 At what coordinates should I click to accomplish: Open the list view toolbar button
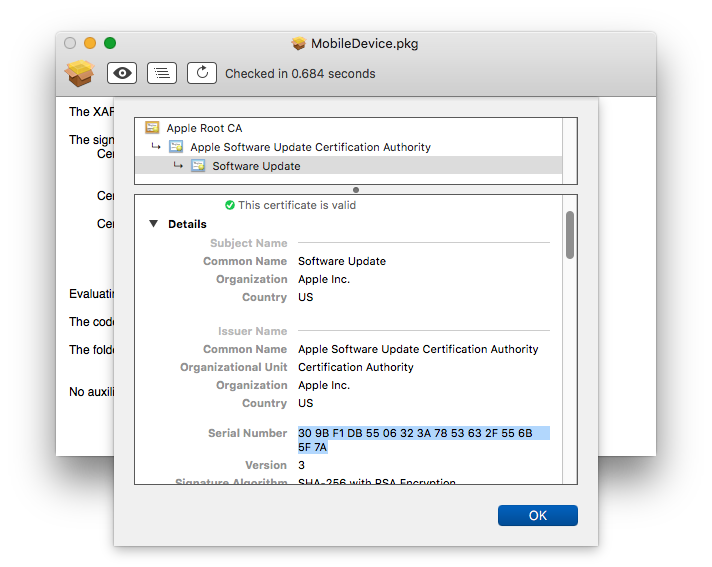pos(162,73)
